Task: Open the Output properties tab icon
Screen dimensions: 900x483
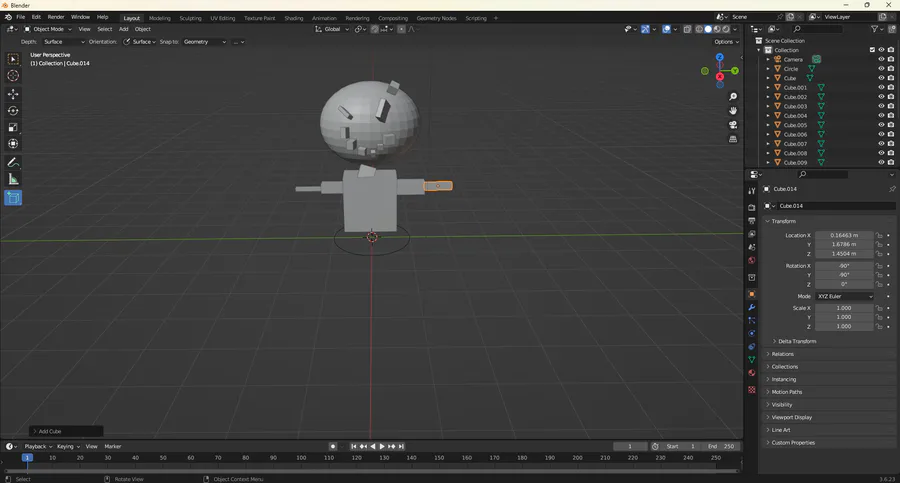Action: [x=752, y=221]
